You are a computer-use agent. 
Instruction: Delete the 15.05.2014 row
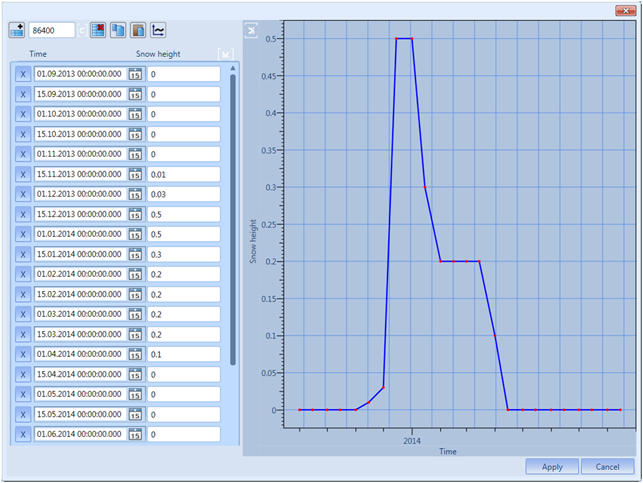(23, 414)
